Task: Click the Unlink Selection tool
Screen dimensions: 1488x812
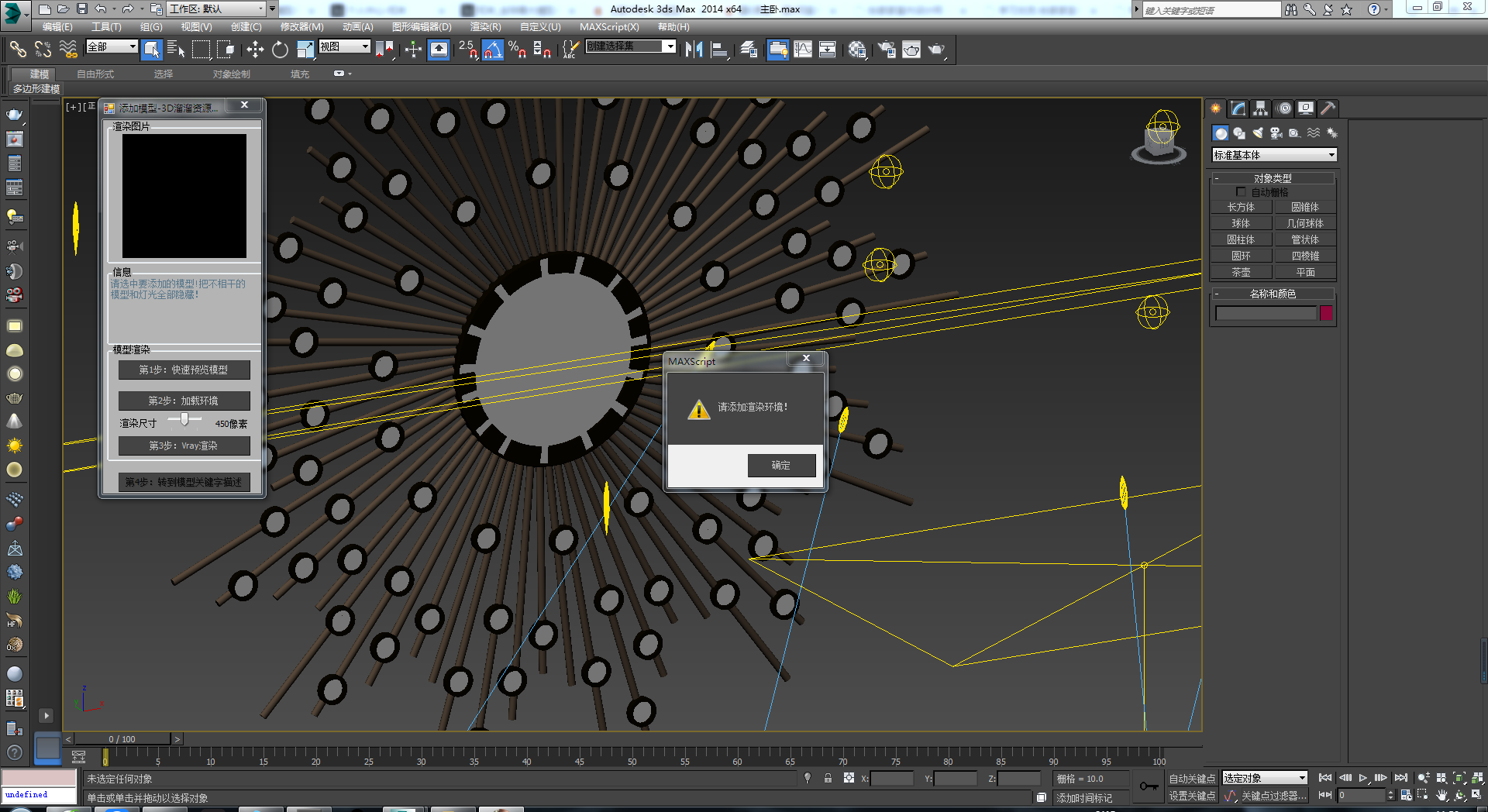Action: click(x=43, y=50)
